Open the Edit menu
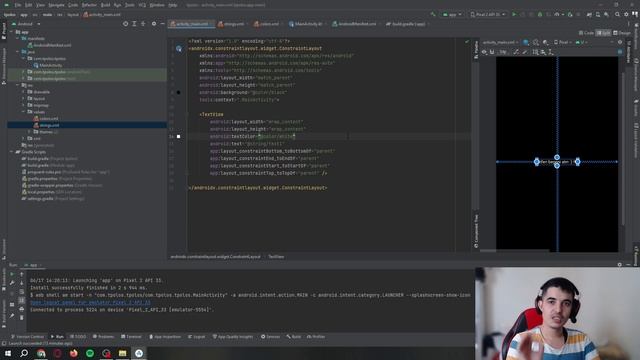 [29, 5]
